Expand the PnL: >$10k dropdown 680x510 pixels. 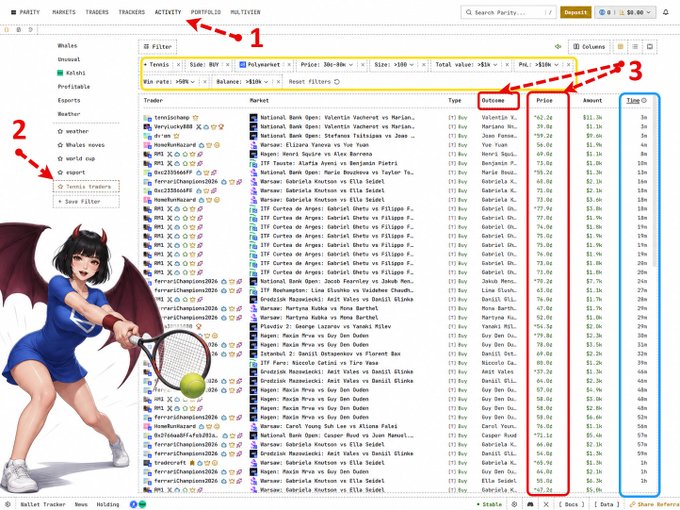tap(556, 64)
